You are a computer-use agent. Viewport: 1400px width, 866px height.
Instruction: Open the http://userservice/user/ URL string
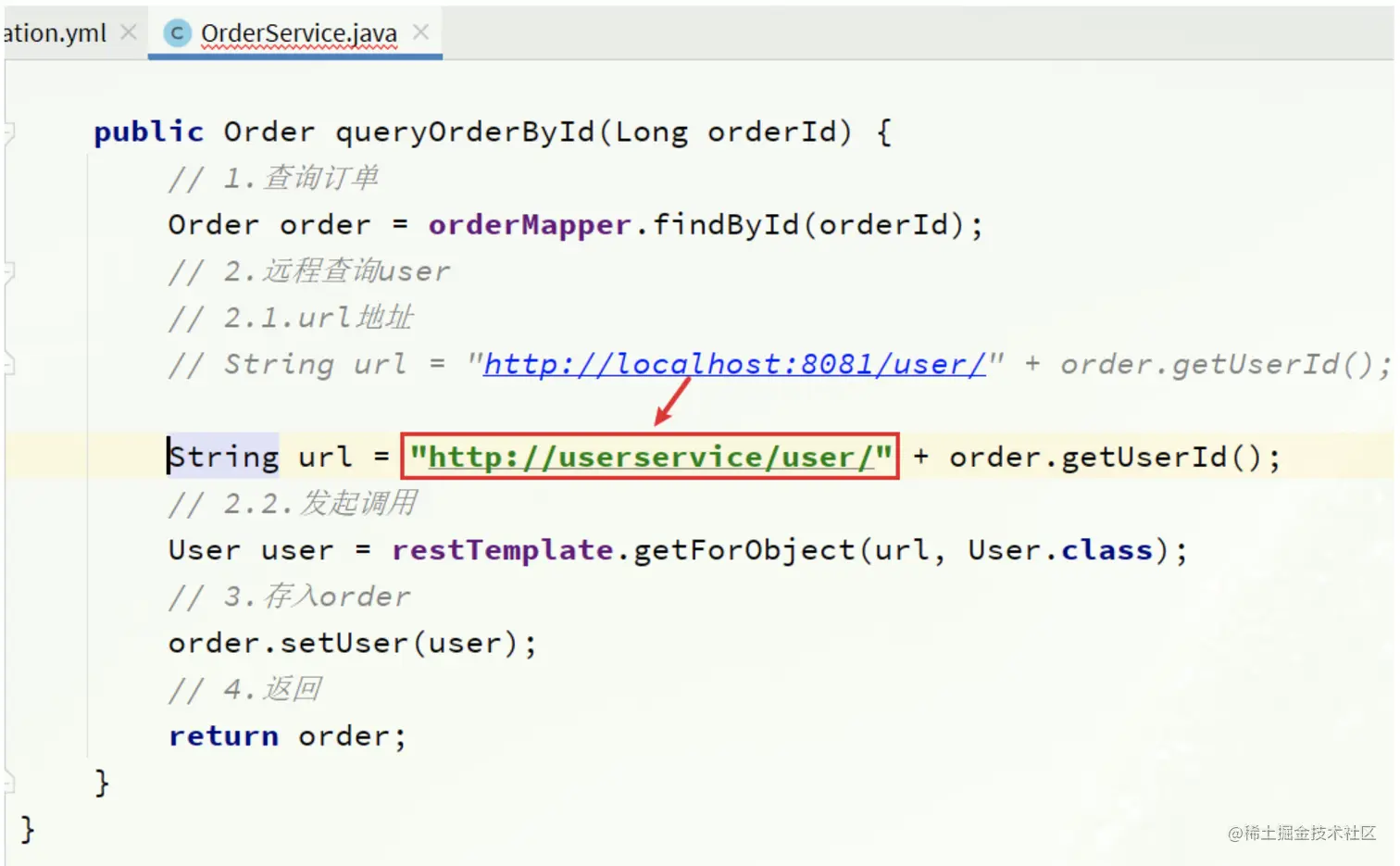pyautogui.click(x=651, y=457)
